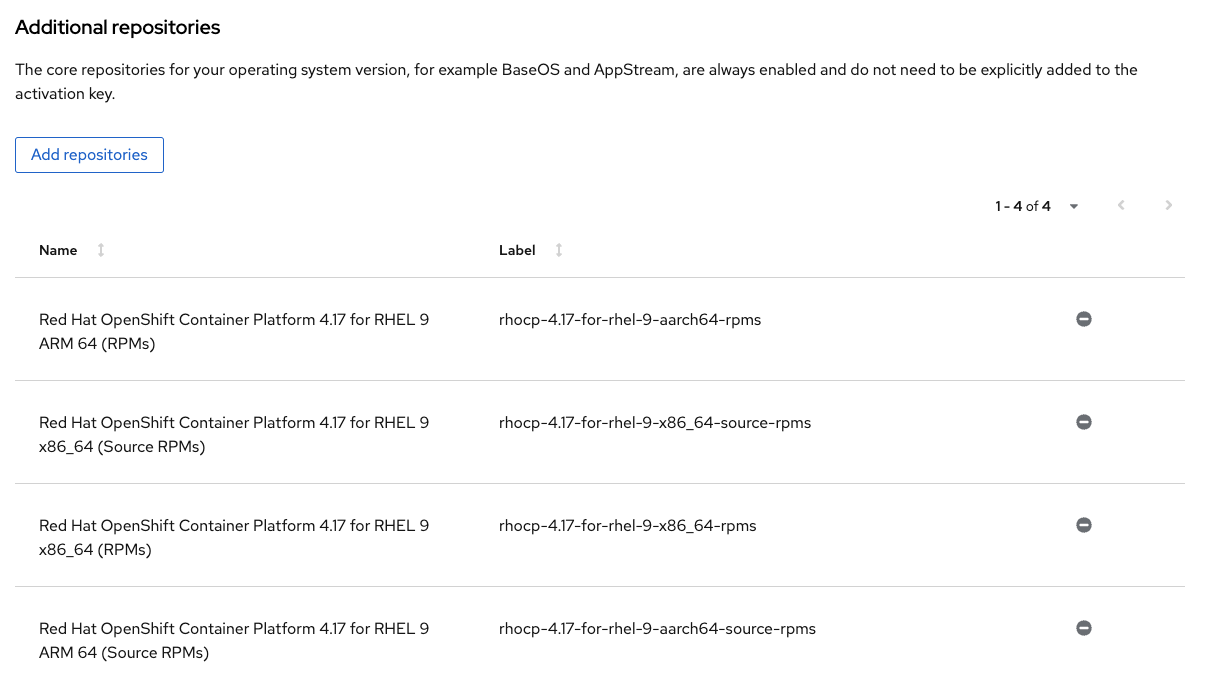
Task: Select the Label column header
Action: point(515,250)
